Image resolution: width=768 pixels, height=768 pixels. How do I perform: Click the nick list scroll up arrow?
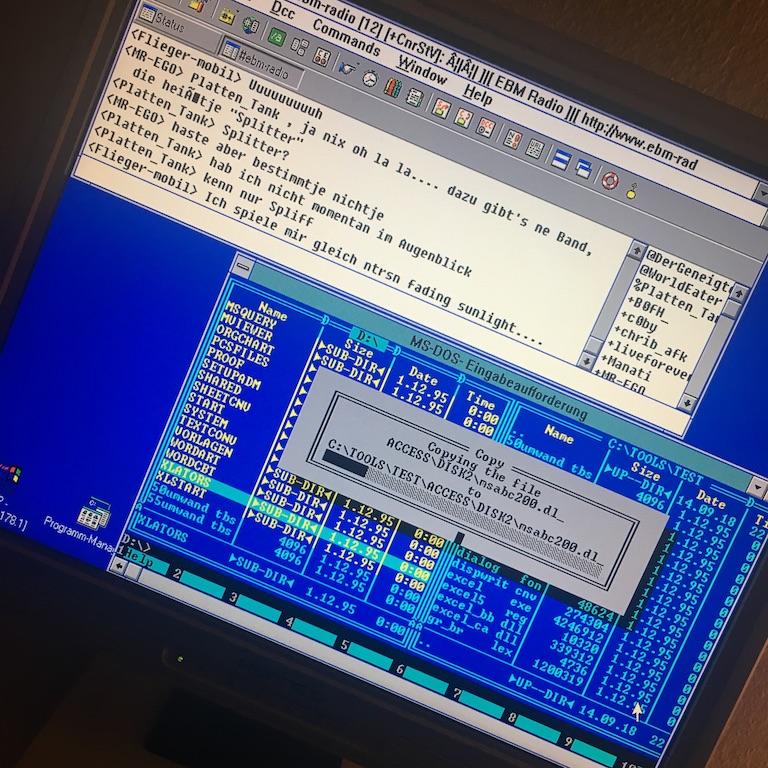739,293
